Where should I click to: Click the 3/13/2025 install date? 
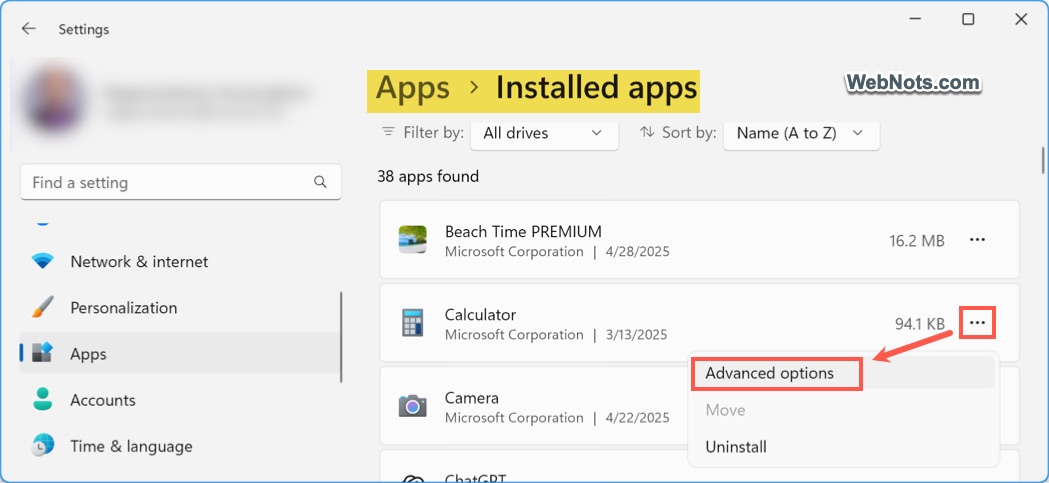point(635,334)
